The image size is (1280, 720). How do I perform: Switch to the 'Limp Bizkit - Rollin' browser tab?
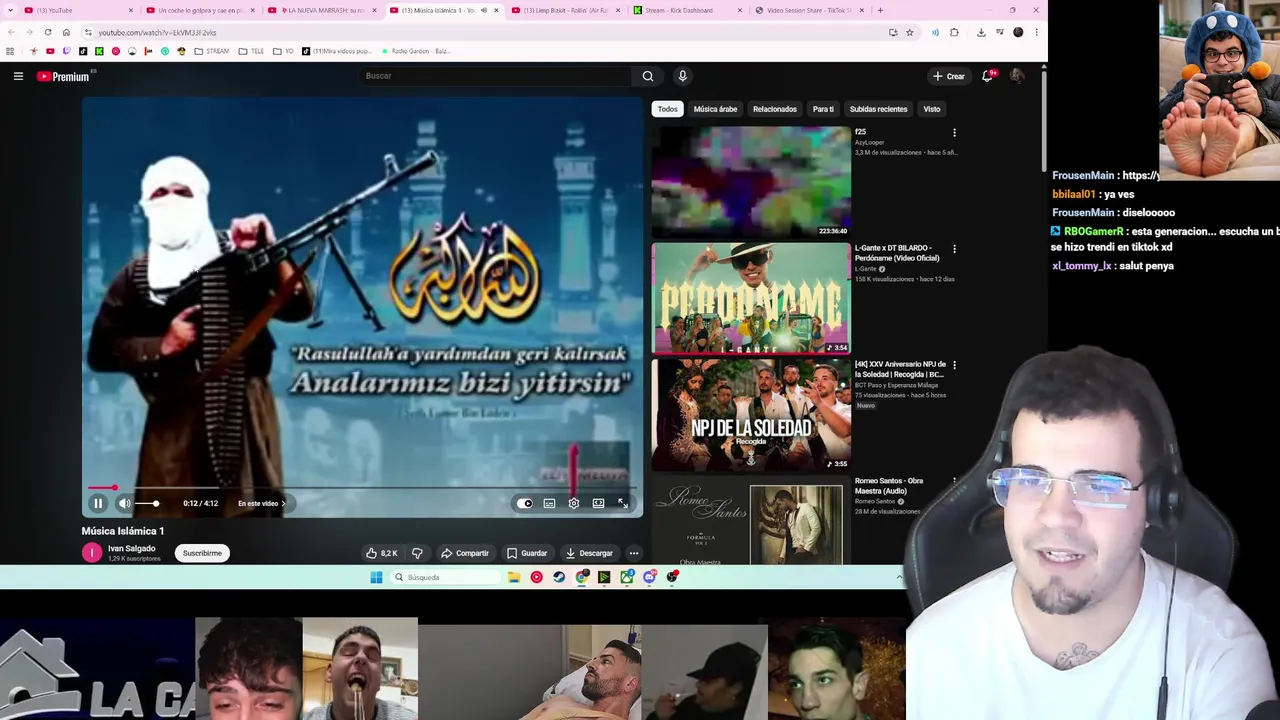566,10
